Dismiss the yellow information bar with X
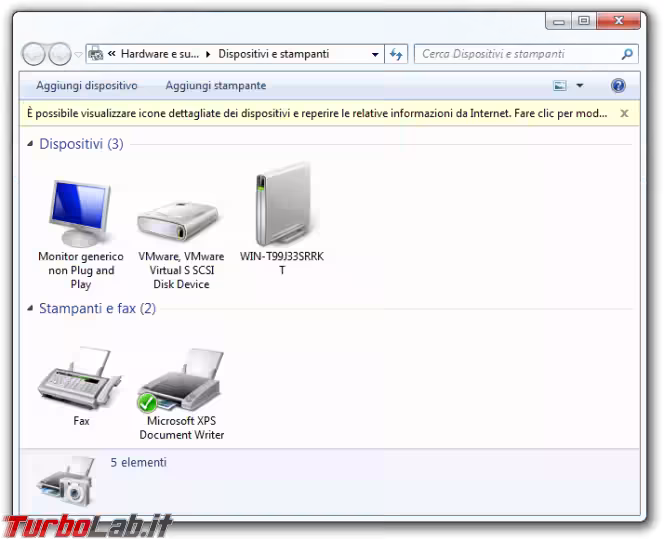Image resolution: width=664 pixels, height=540 pixels. pos(624,114)
